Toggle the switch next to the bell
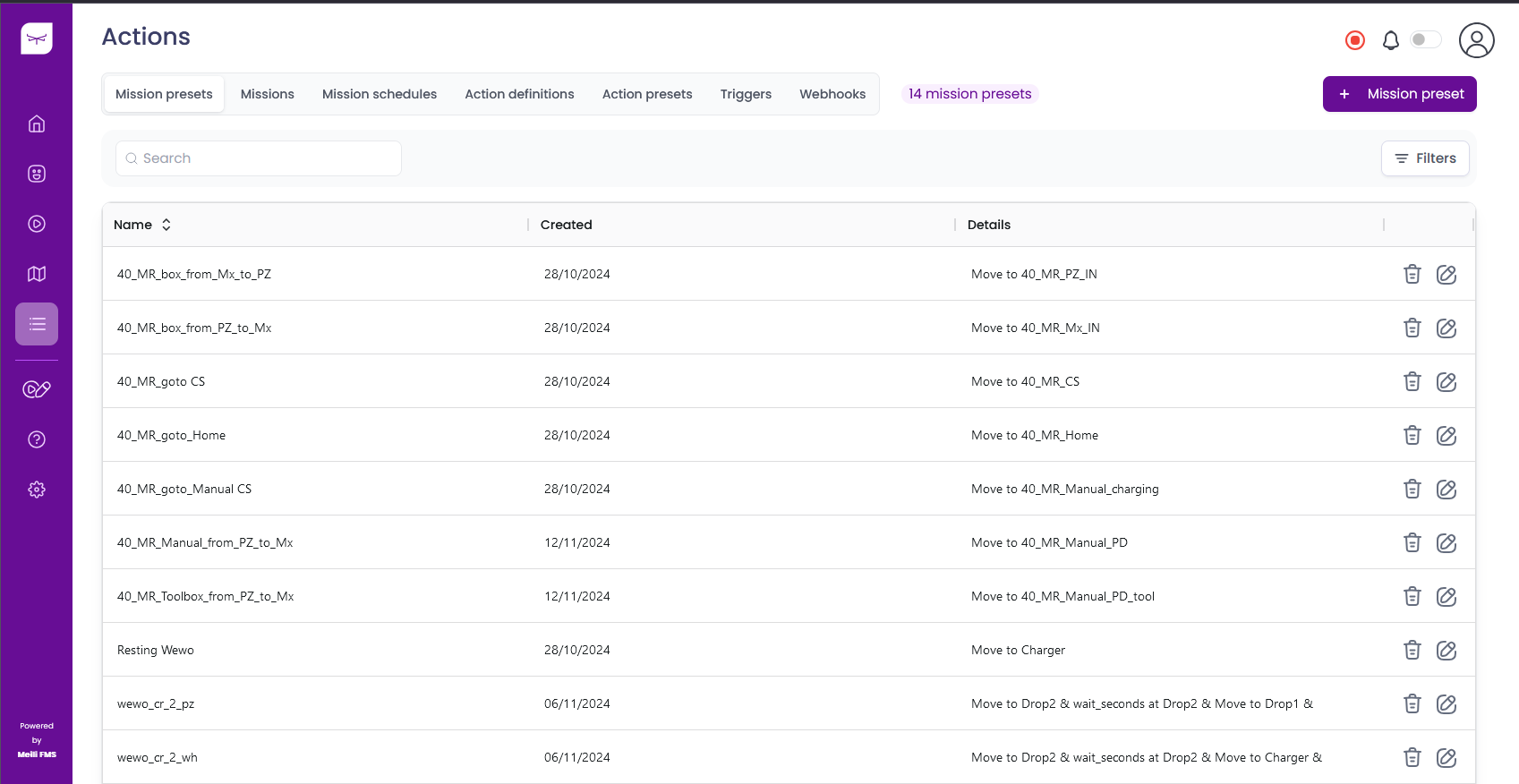The width and height of the screenshot is (1519, 784). tap(1426, 39)
